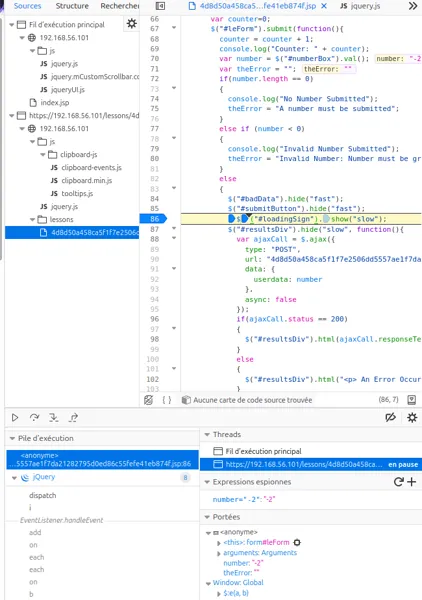
Task: Select the paused https://192.168.56.101/lessons thread
Action: pos(311,465)
